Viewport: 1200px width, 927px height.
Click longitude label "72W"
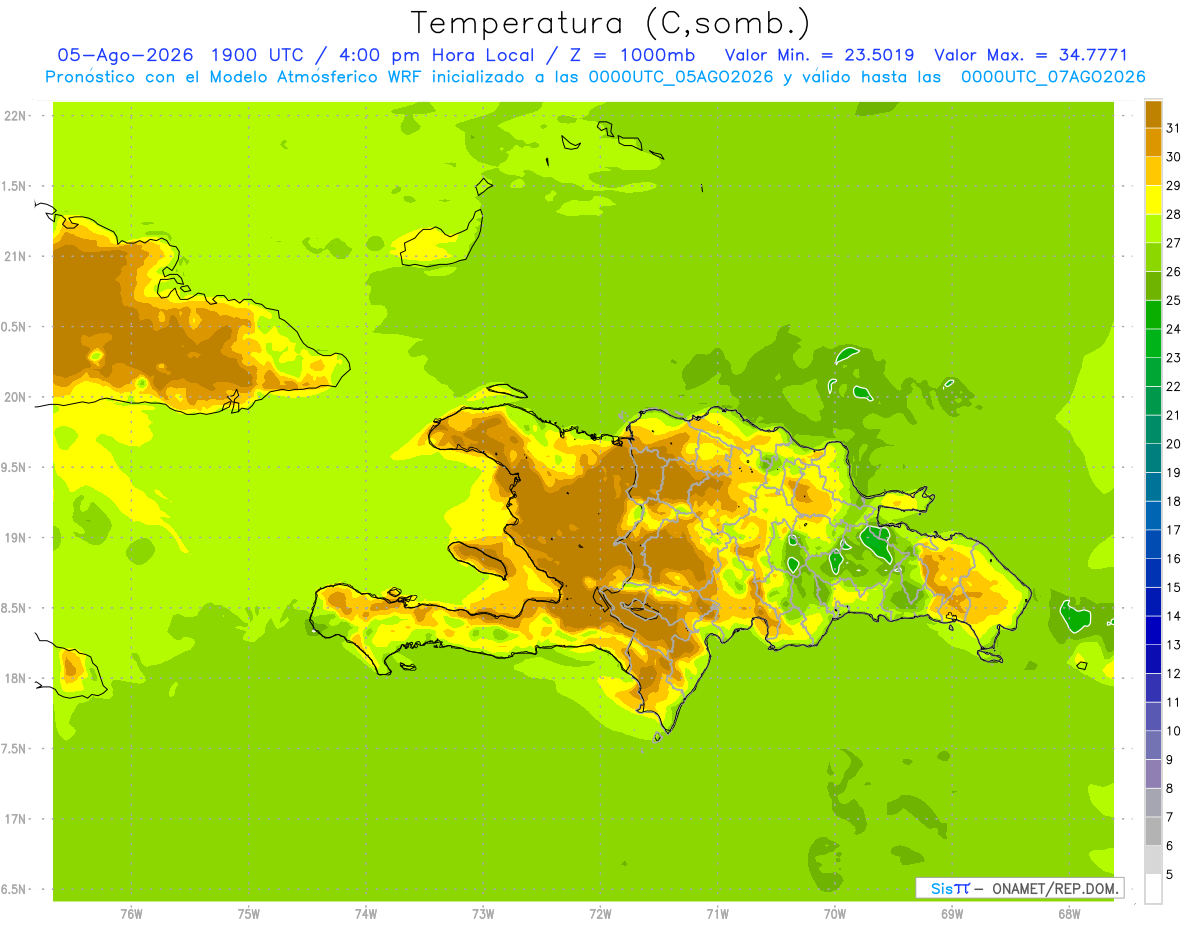click(600, 914)
